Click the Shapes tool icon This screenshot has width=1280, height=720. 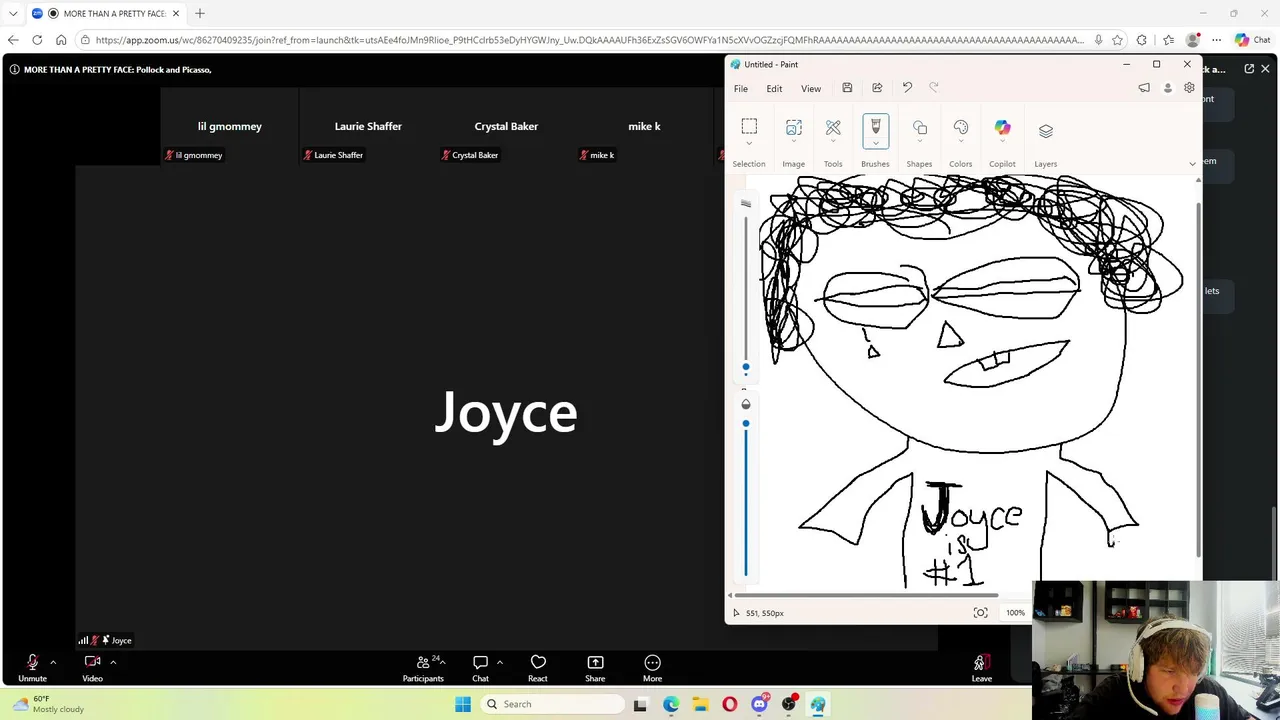(919, 128)
